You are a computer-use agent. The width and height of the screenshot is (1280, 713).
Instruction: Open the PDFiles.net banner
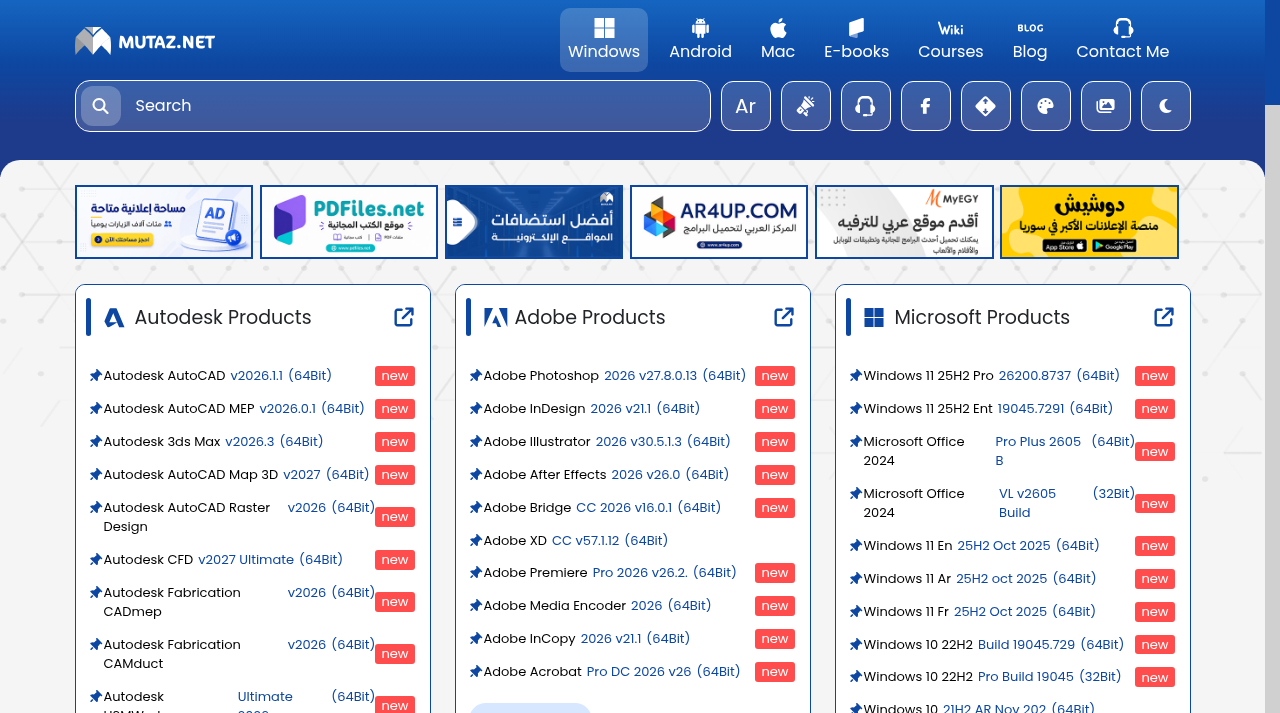[x=349, y=222]
